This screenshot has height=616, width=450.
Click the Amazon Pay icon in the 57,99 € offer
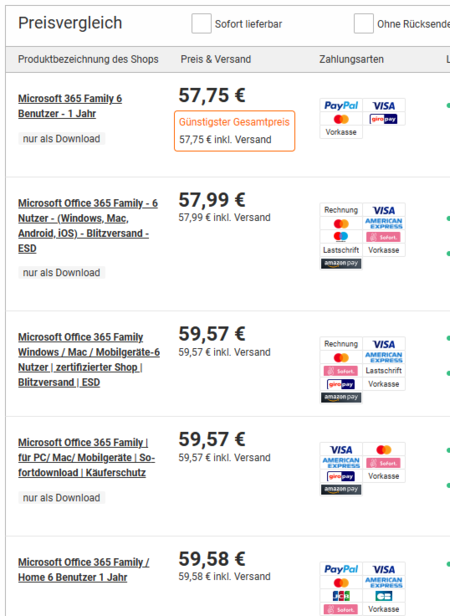pyautogui.click(x=341, y=263)
